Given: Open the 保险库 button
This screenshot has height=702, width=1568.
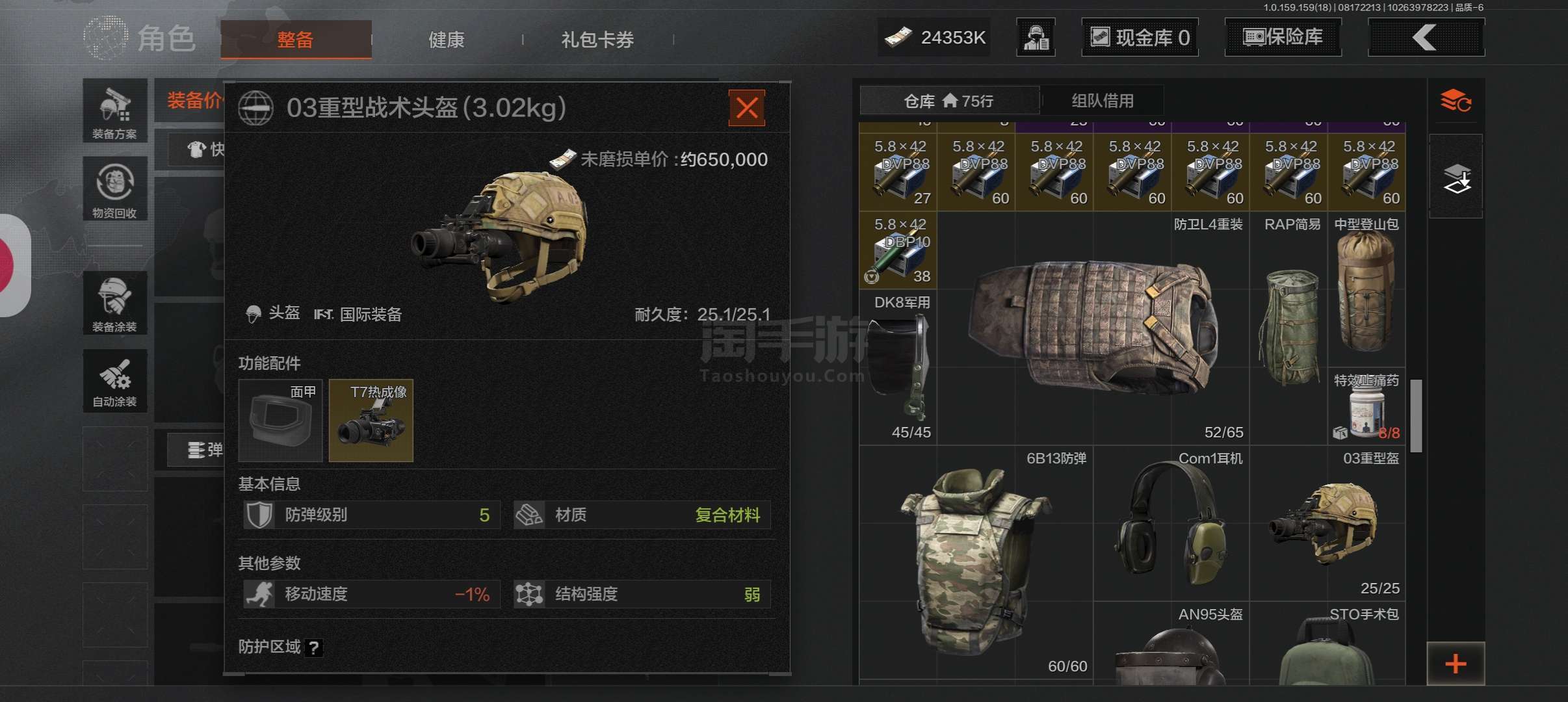Looking at the screenshot, I should tap(1283, 38).
